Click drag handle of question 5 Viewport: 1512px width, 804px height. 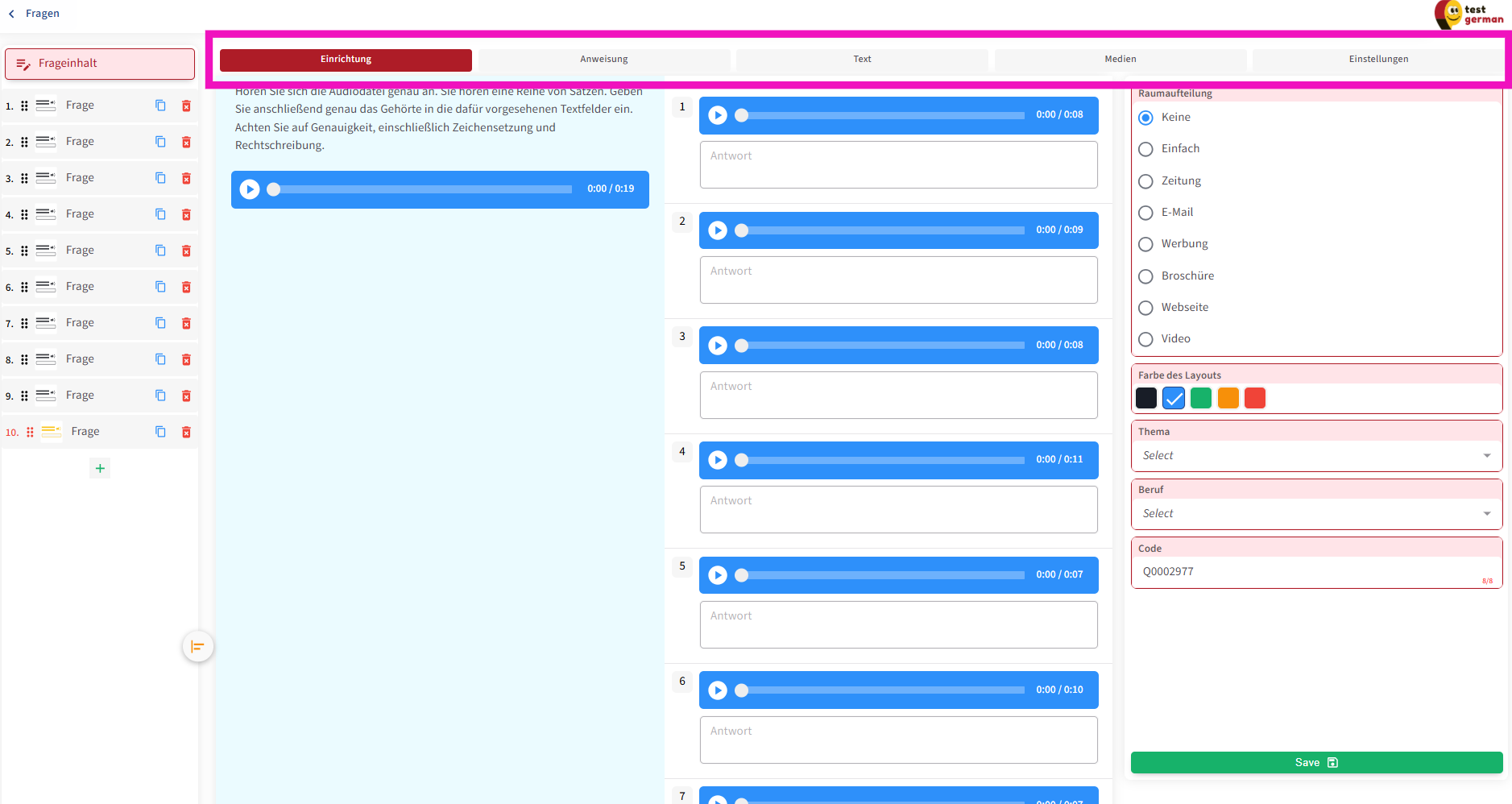point(24,251)
